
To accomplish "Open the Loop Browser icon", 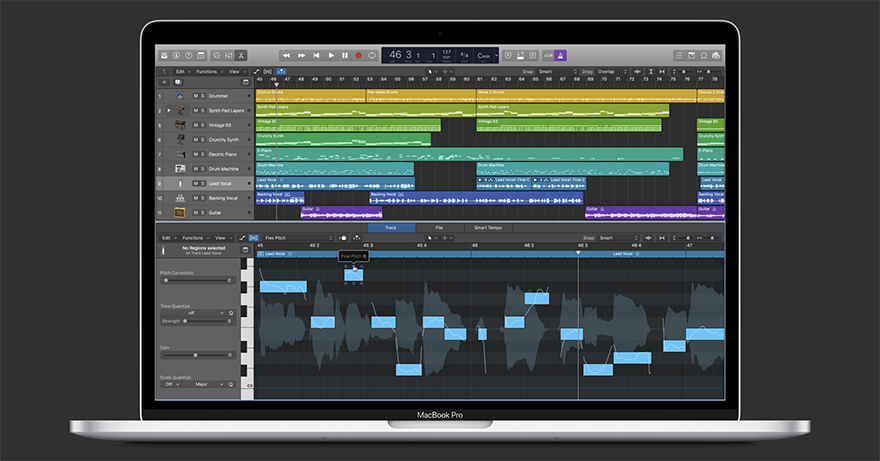I will tap(704, 56).
